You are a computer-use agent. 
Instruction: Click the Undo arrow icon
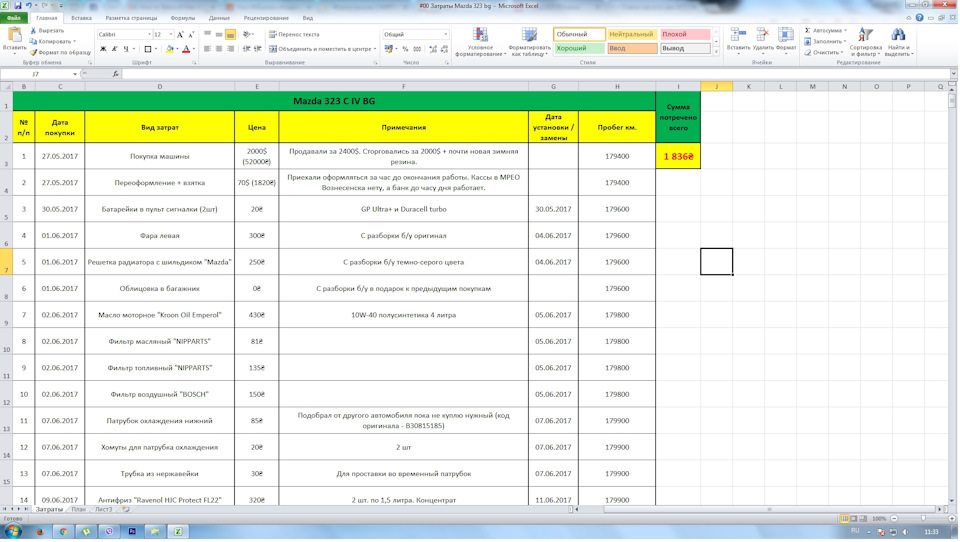click(28, 6)
